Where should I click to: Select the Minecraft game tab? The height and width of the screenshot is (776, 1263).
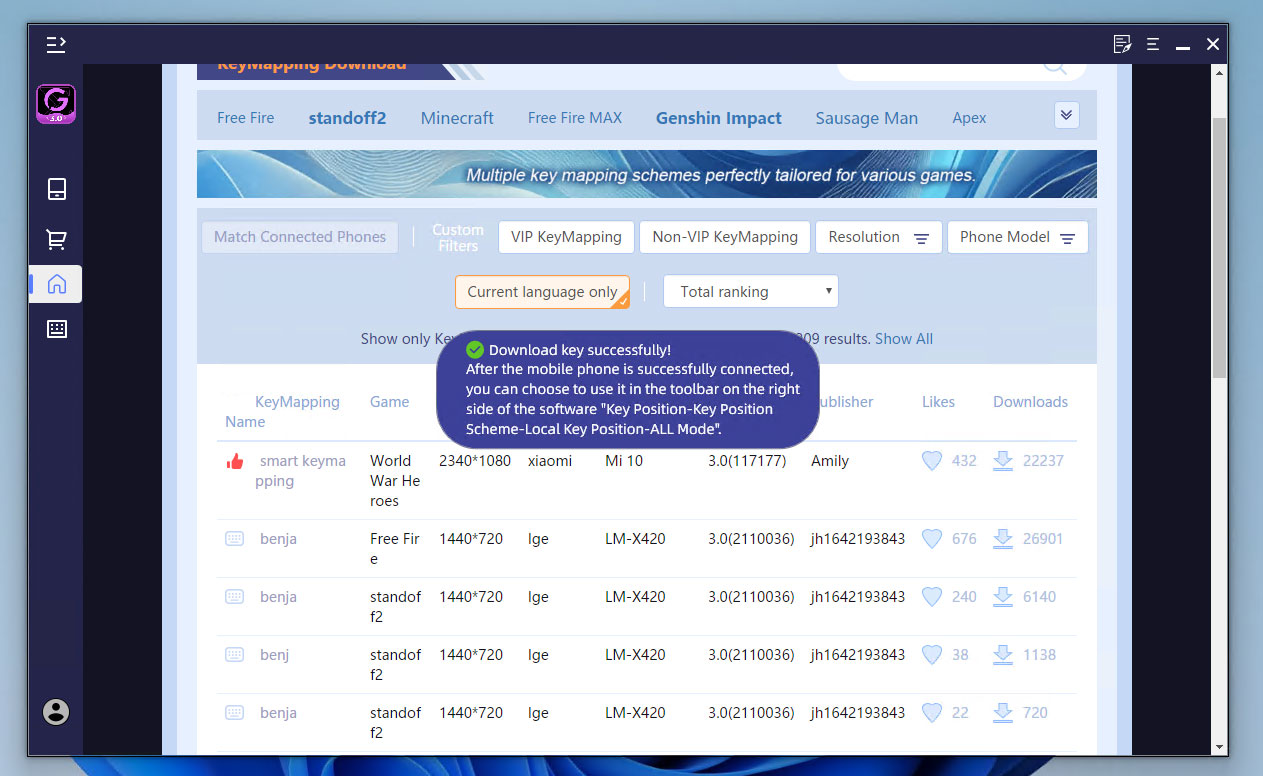click(457, 118)
